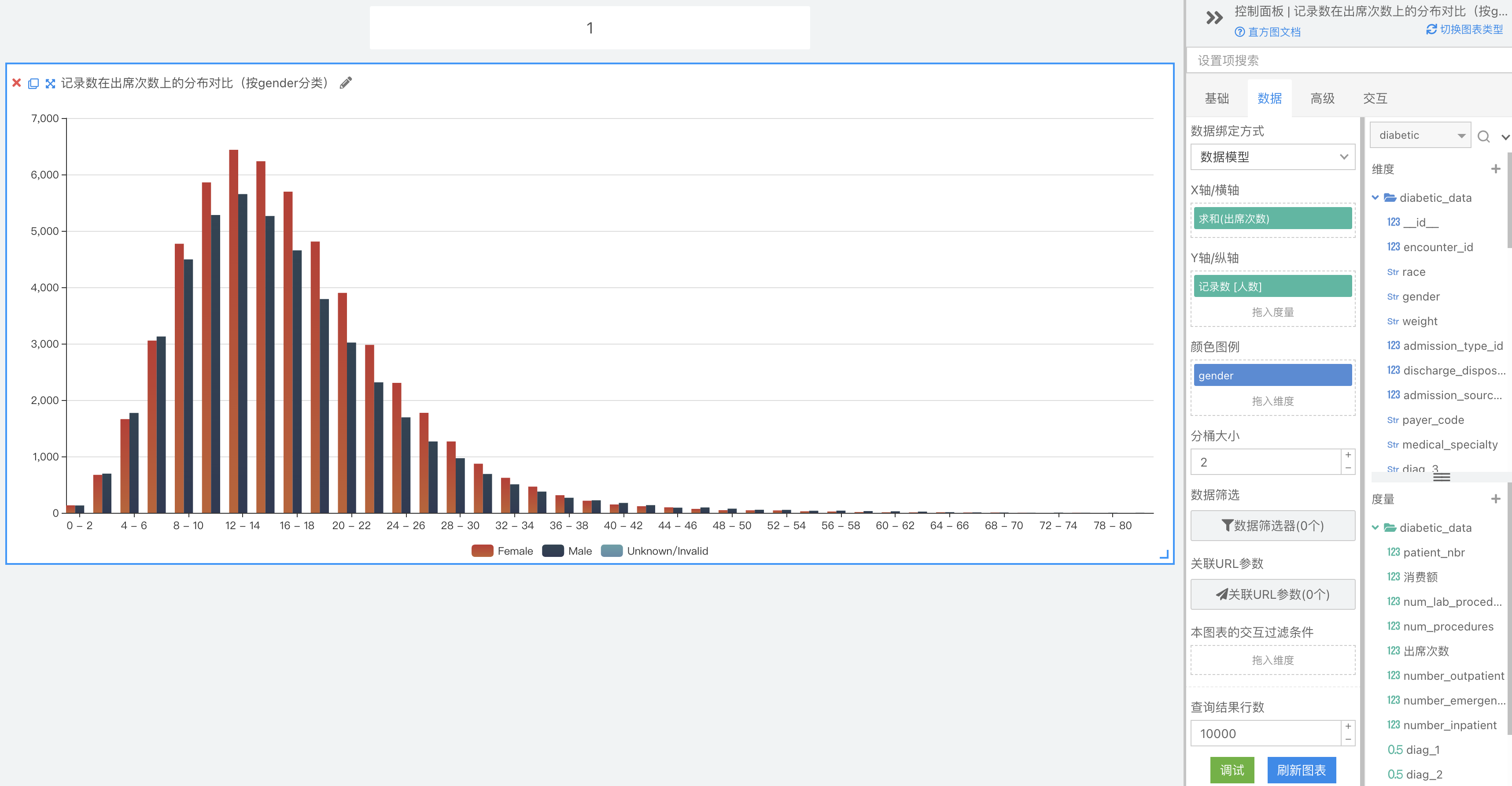This screenshot has width=1512, height=786.
Task: Switch to the 交互 tab
Action: coord(1375,98)
